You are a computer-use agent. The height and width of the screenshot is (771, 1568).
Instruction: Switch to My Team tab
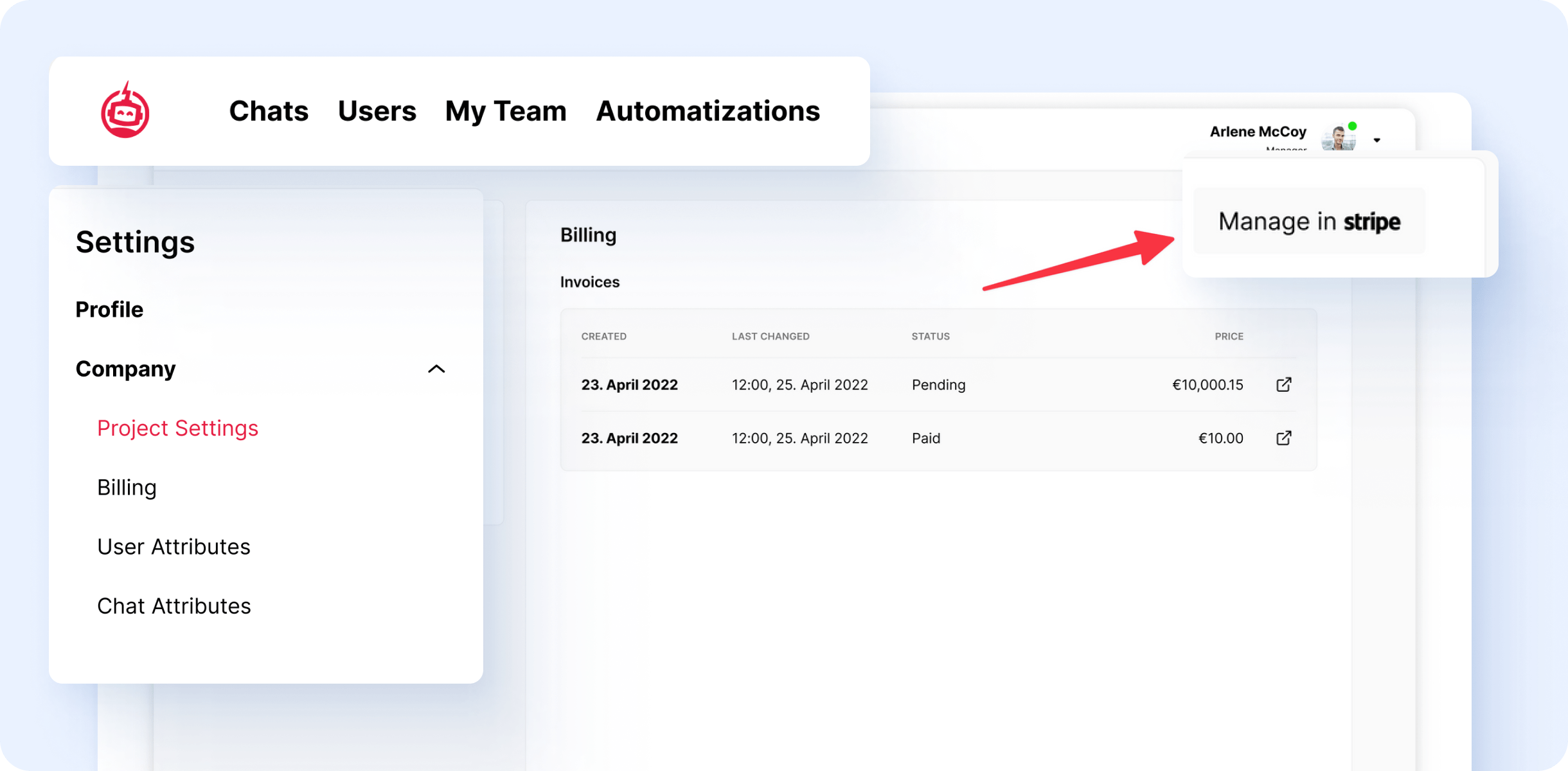(x=506, y=111)
